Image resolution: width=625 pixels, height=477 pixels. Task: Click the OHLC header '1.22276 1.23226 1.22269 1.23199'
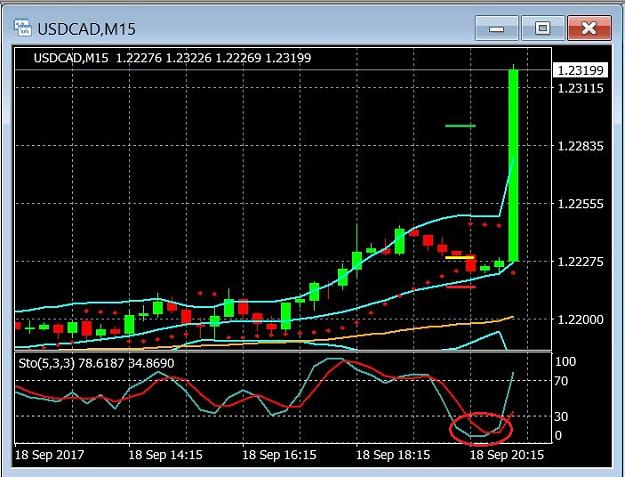[213, 58]
